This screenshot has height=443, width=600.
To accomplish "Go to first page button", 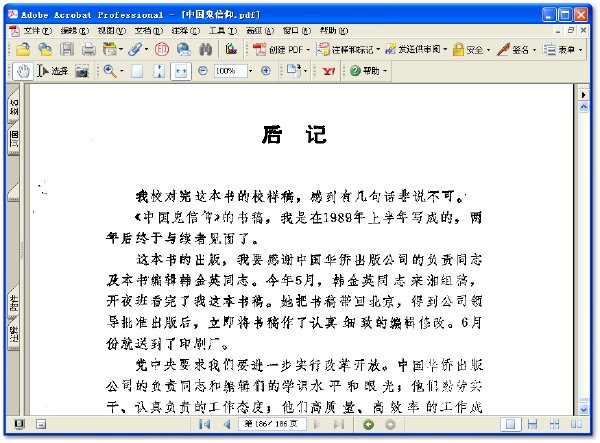I will click(x=205, y=424).
